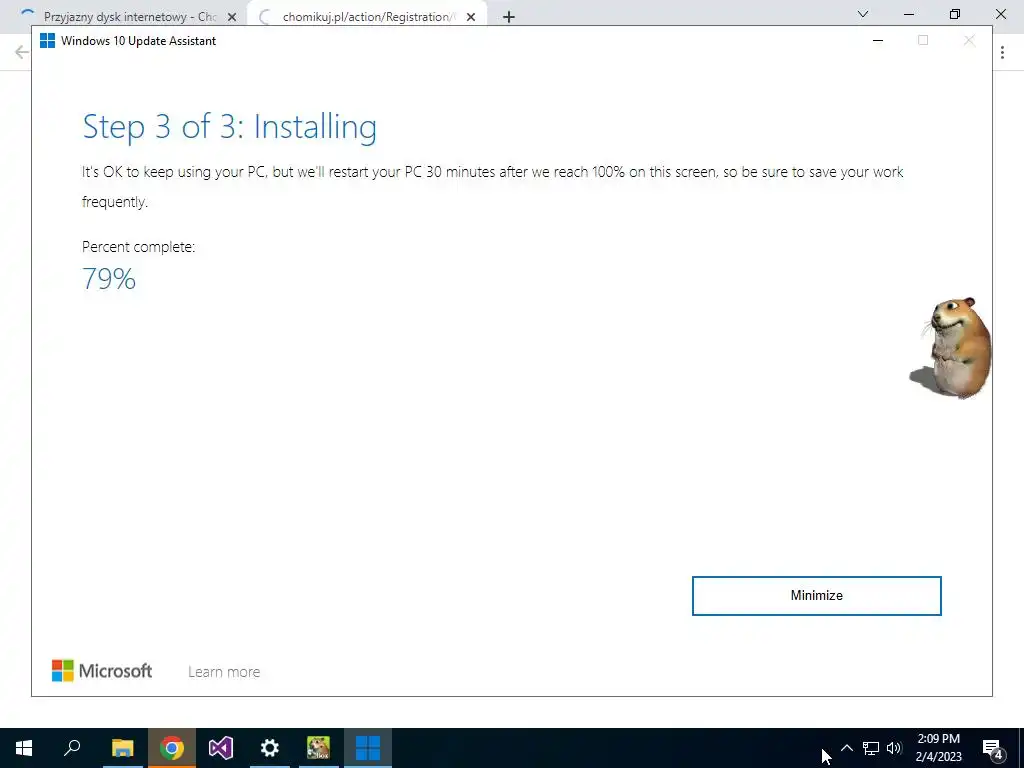Click the Microsoft logo in the Update Assistant footer

(x=102, y=671)
